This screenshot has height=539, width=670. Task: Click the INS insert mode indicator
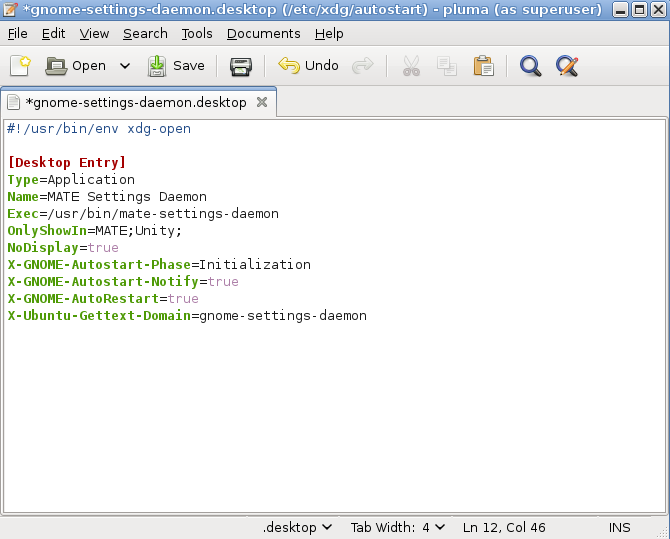pos(619,527)
